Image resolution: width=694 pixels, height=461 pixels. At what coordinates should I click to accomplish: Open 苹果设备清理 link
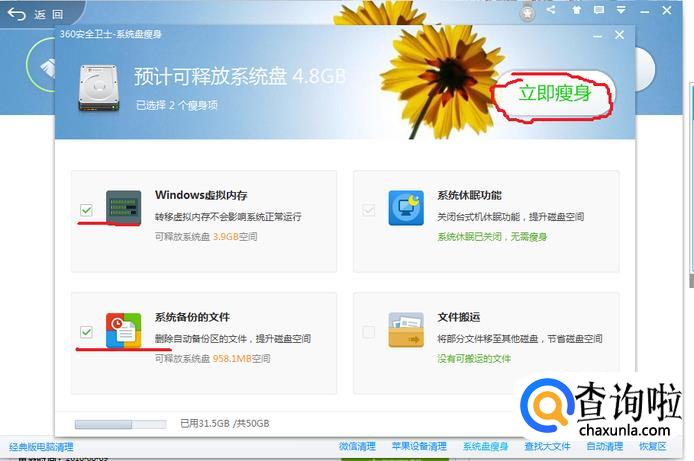419,446
